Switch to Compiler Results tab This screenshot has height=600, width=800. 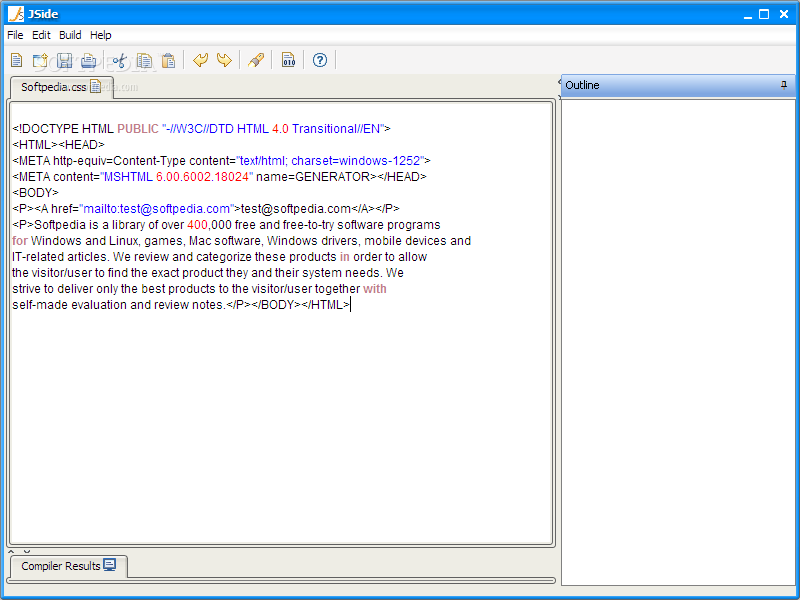(x=68, y=566)
